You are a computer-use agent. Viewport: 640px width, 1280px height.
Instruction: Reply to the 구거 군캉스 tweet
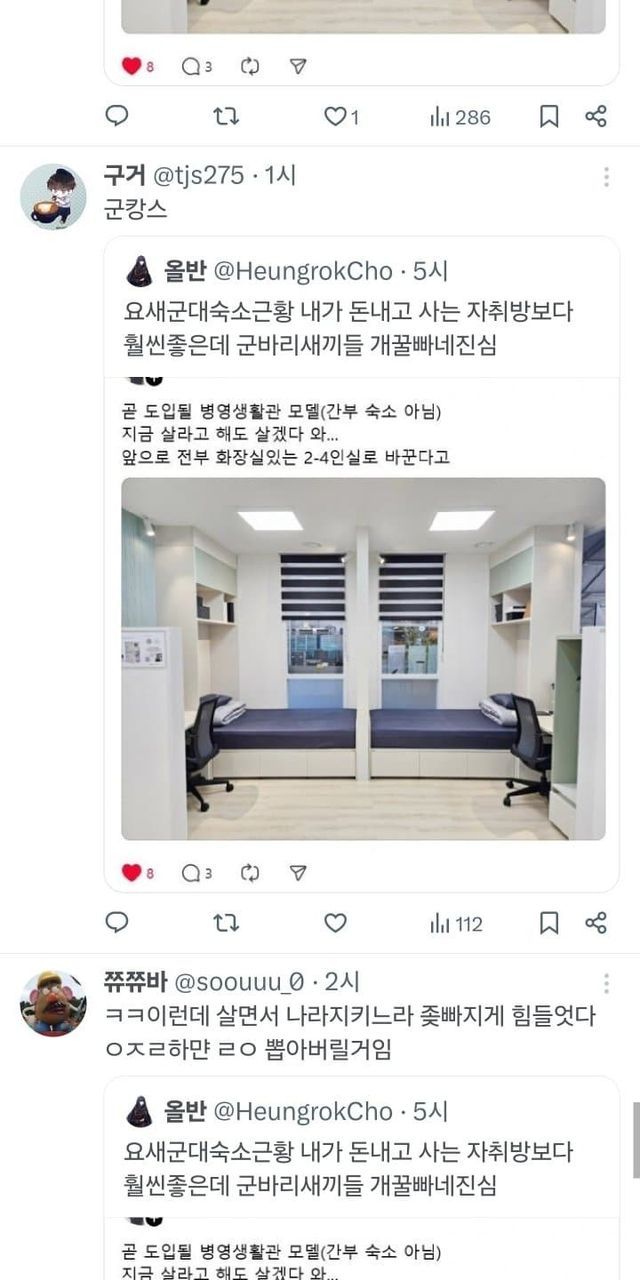coord(117,923)
